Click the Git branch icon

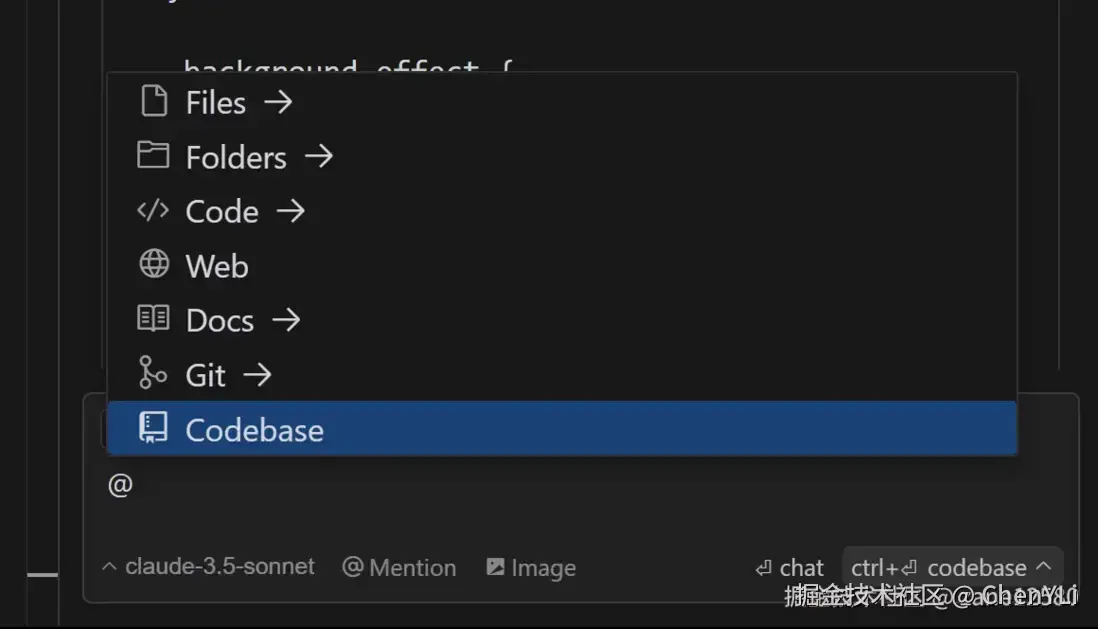click(152, 373)
